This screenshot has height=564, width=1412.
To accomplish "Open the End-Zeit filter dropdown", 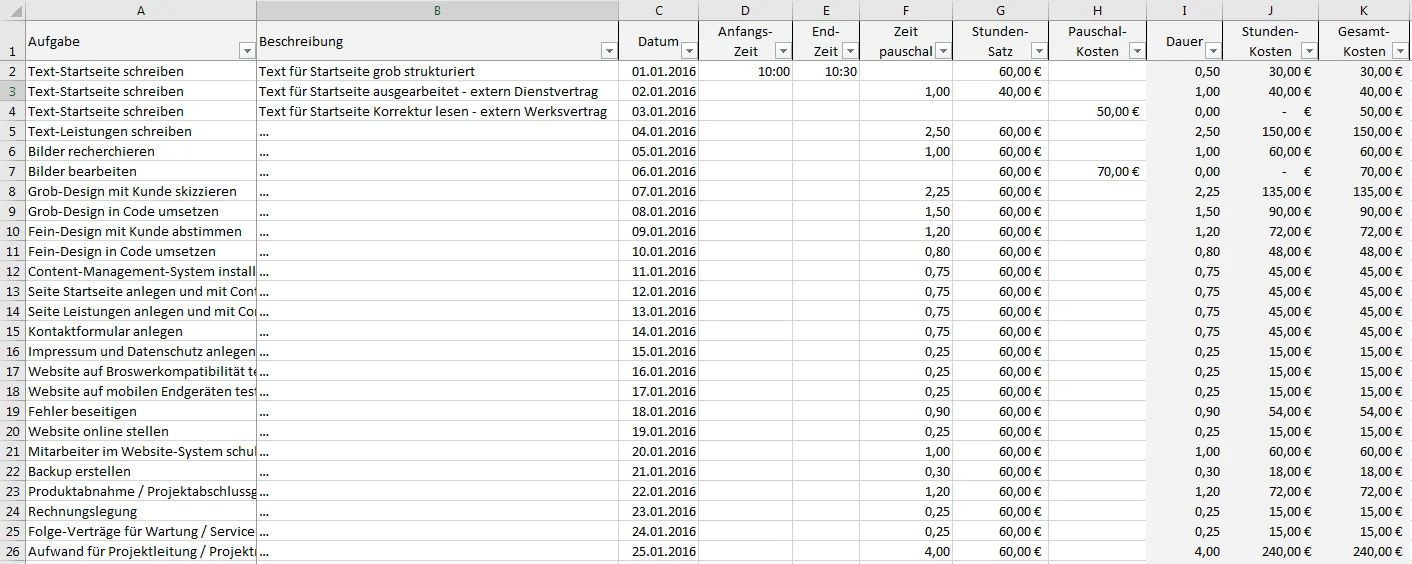I will [x=850, y=51].
